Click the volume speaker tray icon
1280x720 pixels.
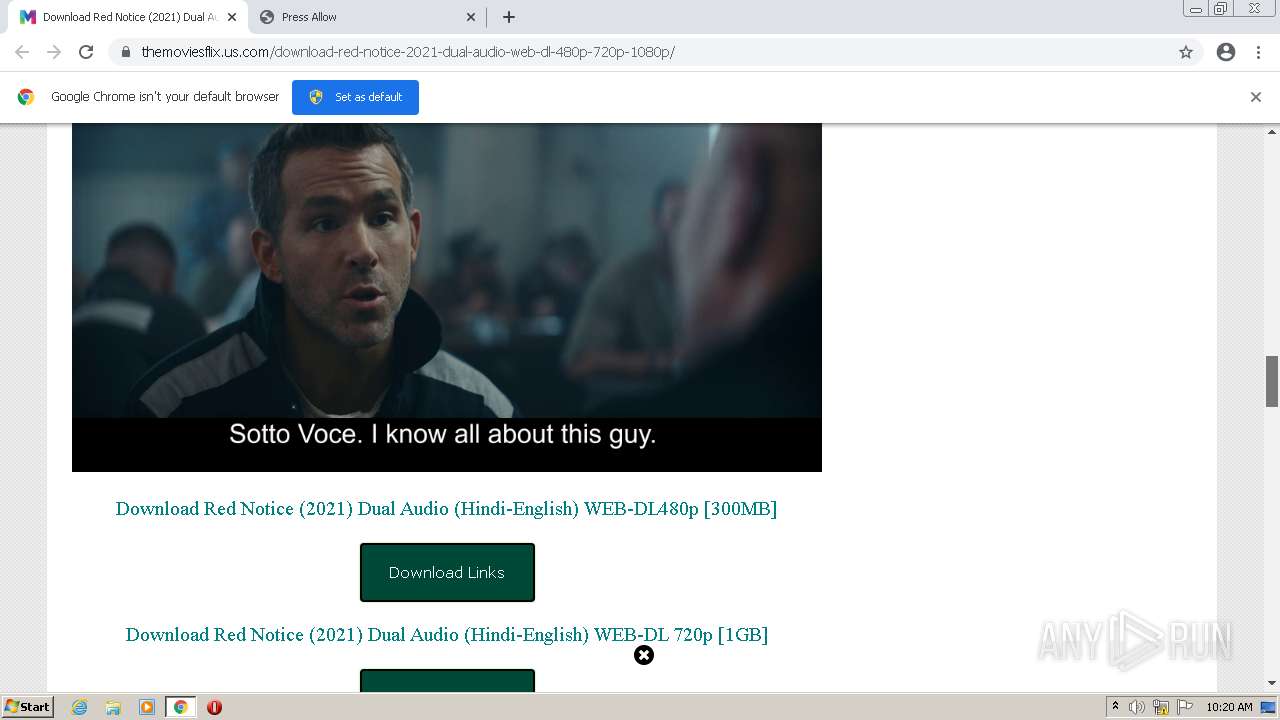(1137, 707)
